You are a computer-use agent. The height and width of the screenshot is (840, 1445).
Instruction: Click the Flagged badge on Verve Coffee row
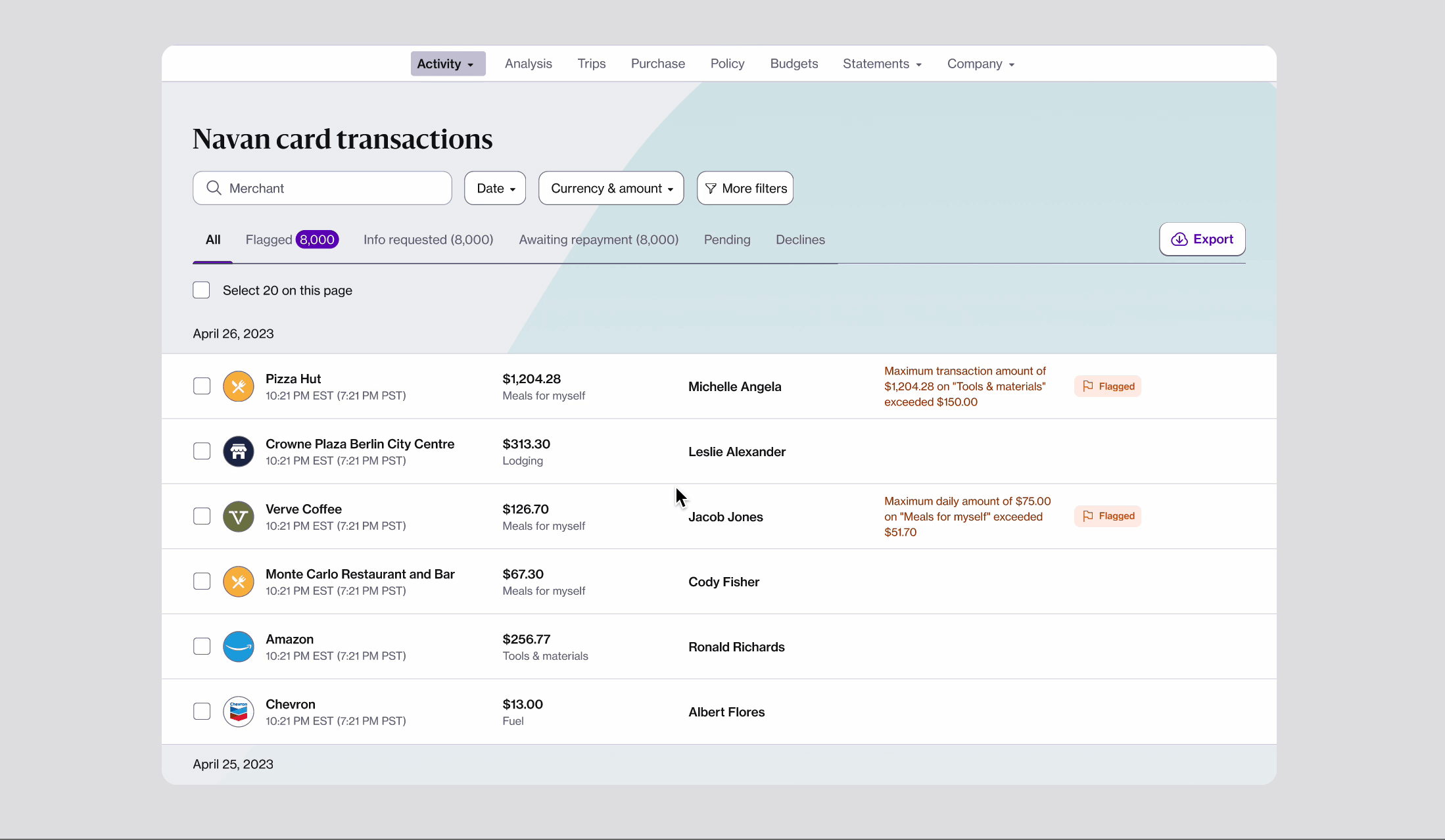[x=1108, y=516]
